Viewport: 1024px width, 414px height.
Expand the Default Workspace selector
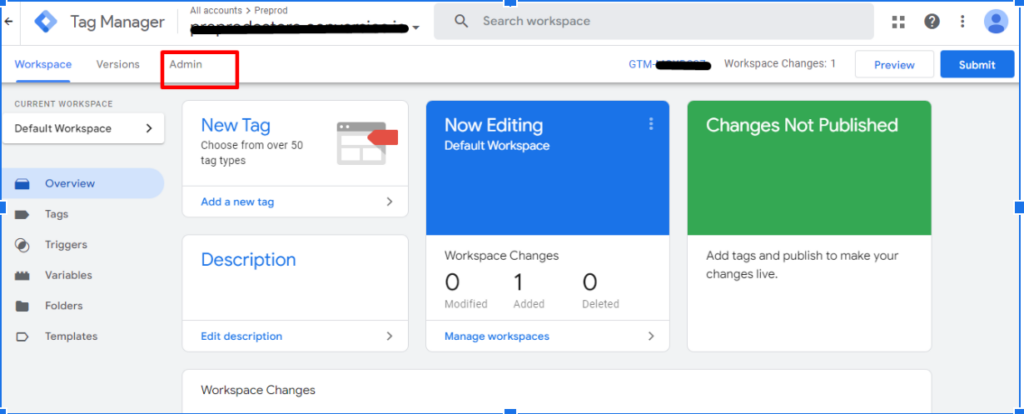83,129
